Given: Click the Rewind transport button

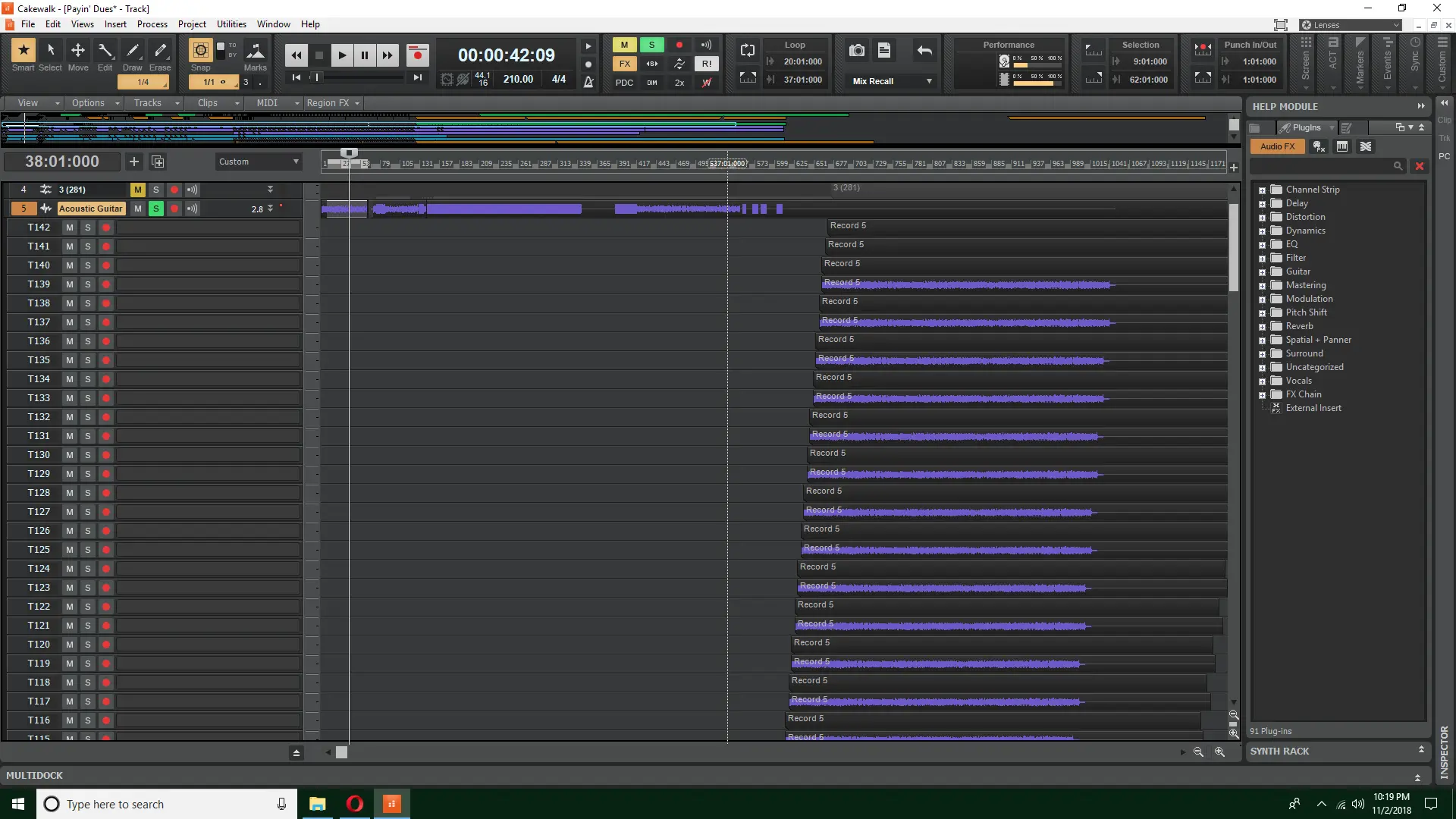Looking at the screenshot, I should [297, 55].
